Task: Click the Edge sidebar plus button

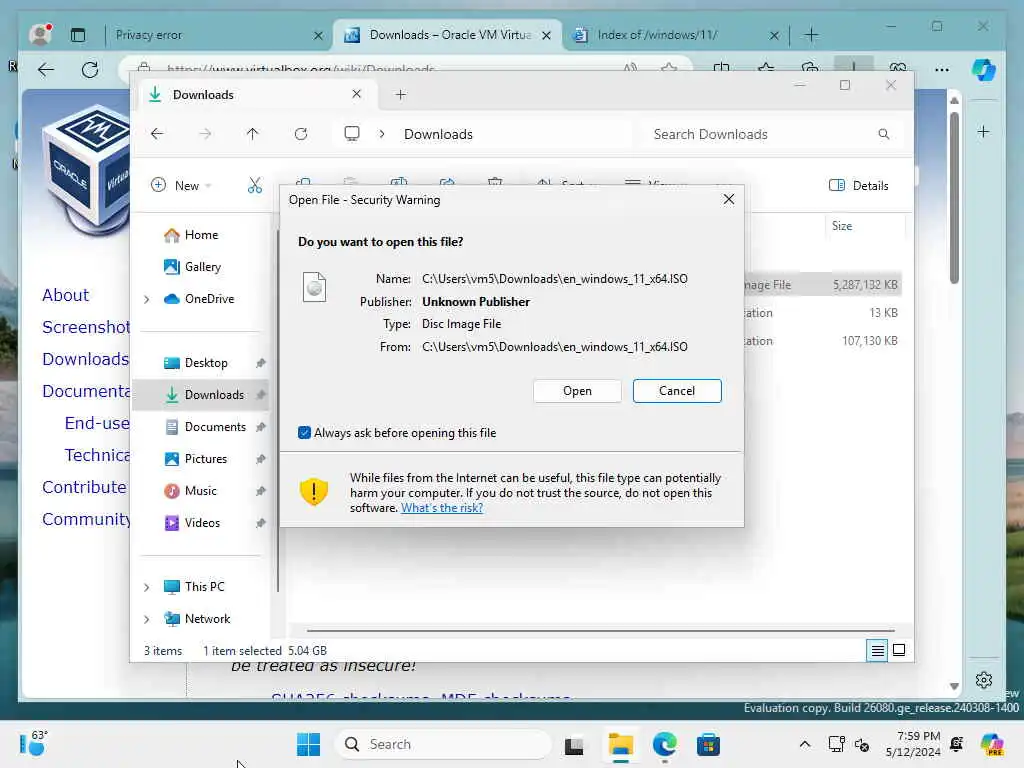Action: coord(984,132)
